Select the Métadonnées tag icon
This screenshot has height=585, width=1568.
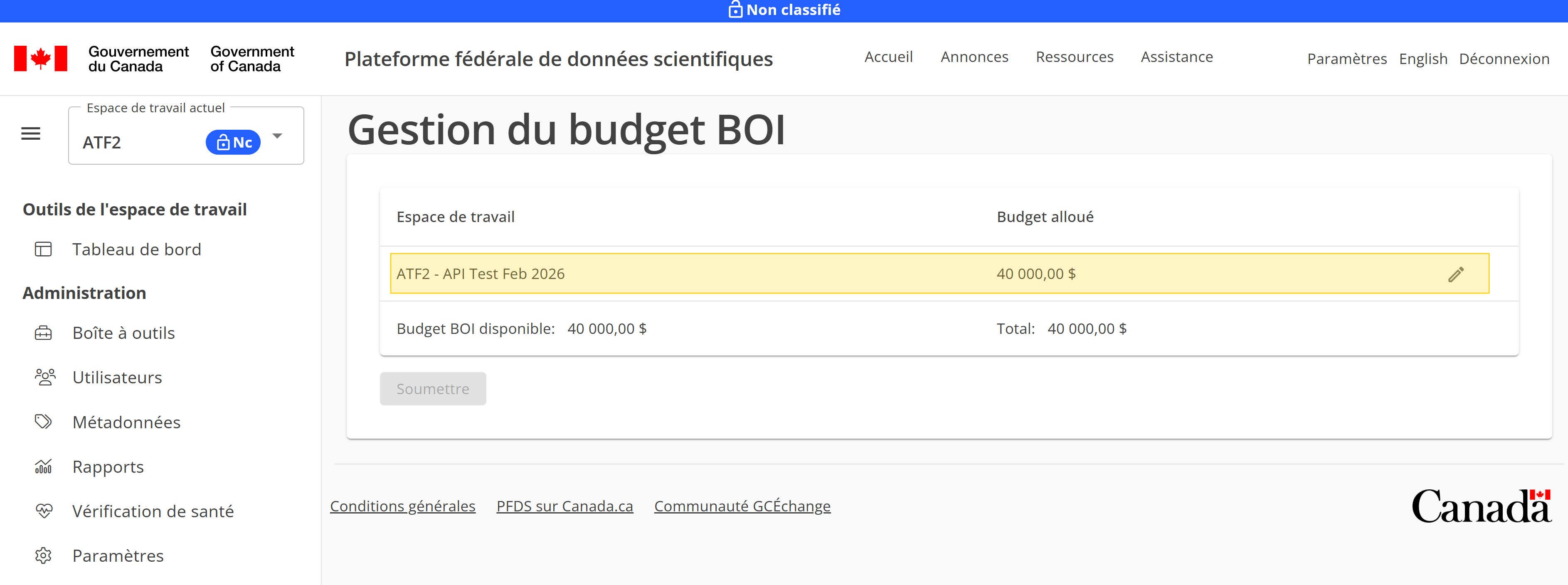pos(43,421)
